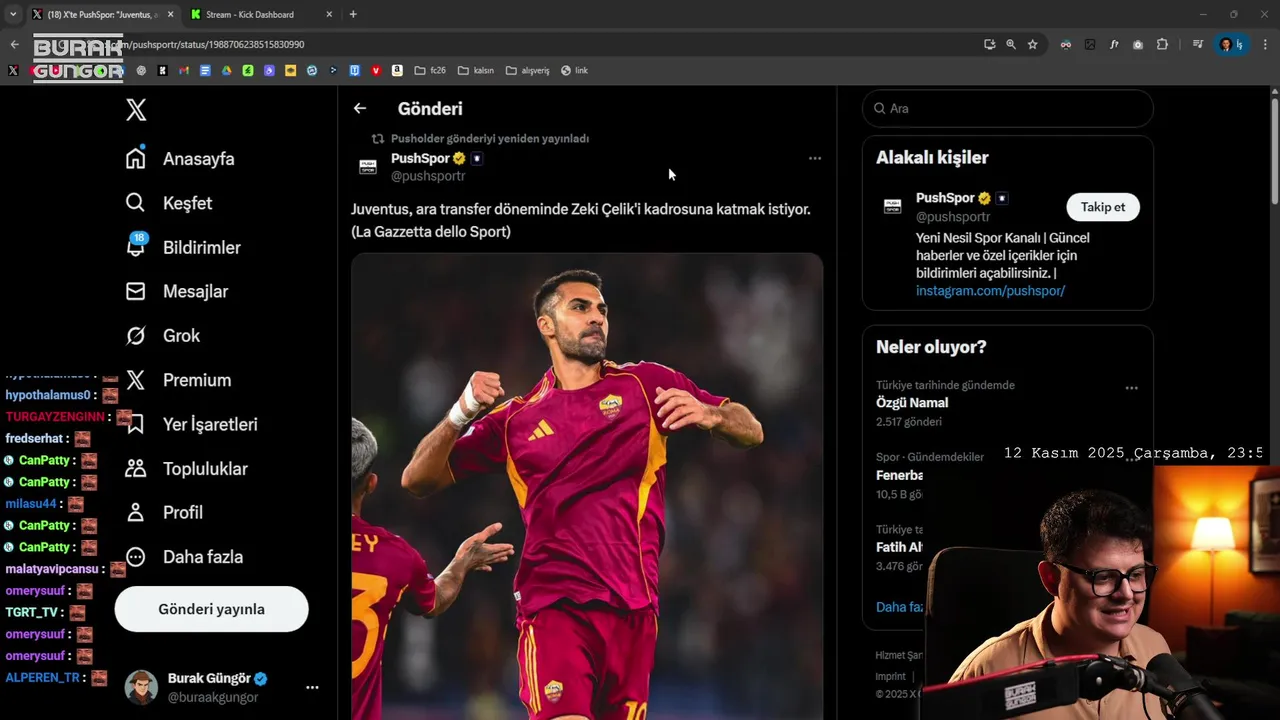The image size is (1280, 720).
Task: Open Anasayfa home page
Action: [180, 159]
